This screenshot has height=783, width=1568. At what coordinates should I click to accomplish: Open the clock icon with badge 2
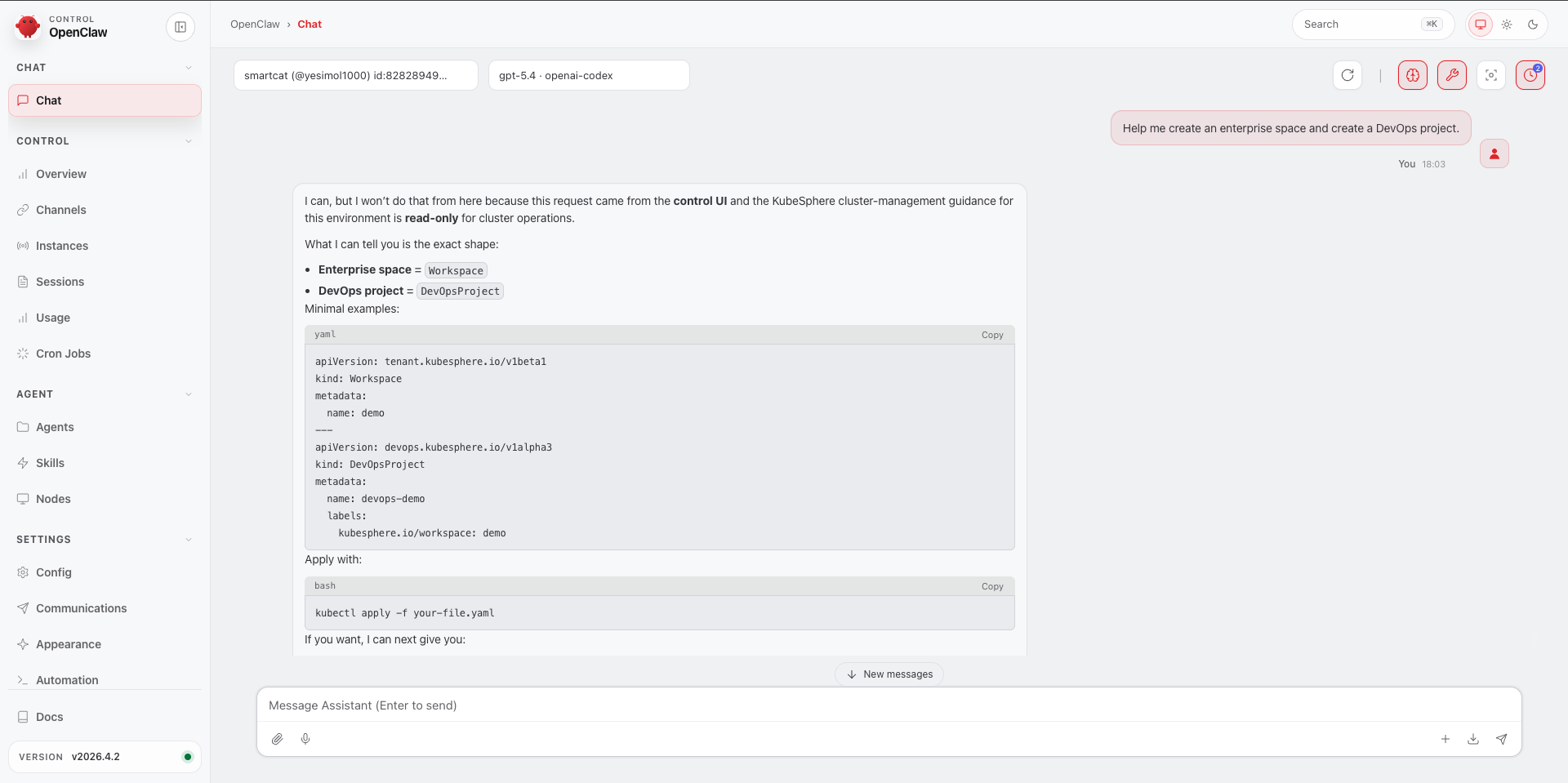click(1530, 75)
